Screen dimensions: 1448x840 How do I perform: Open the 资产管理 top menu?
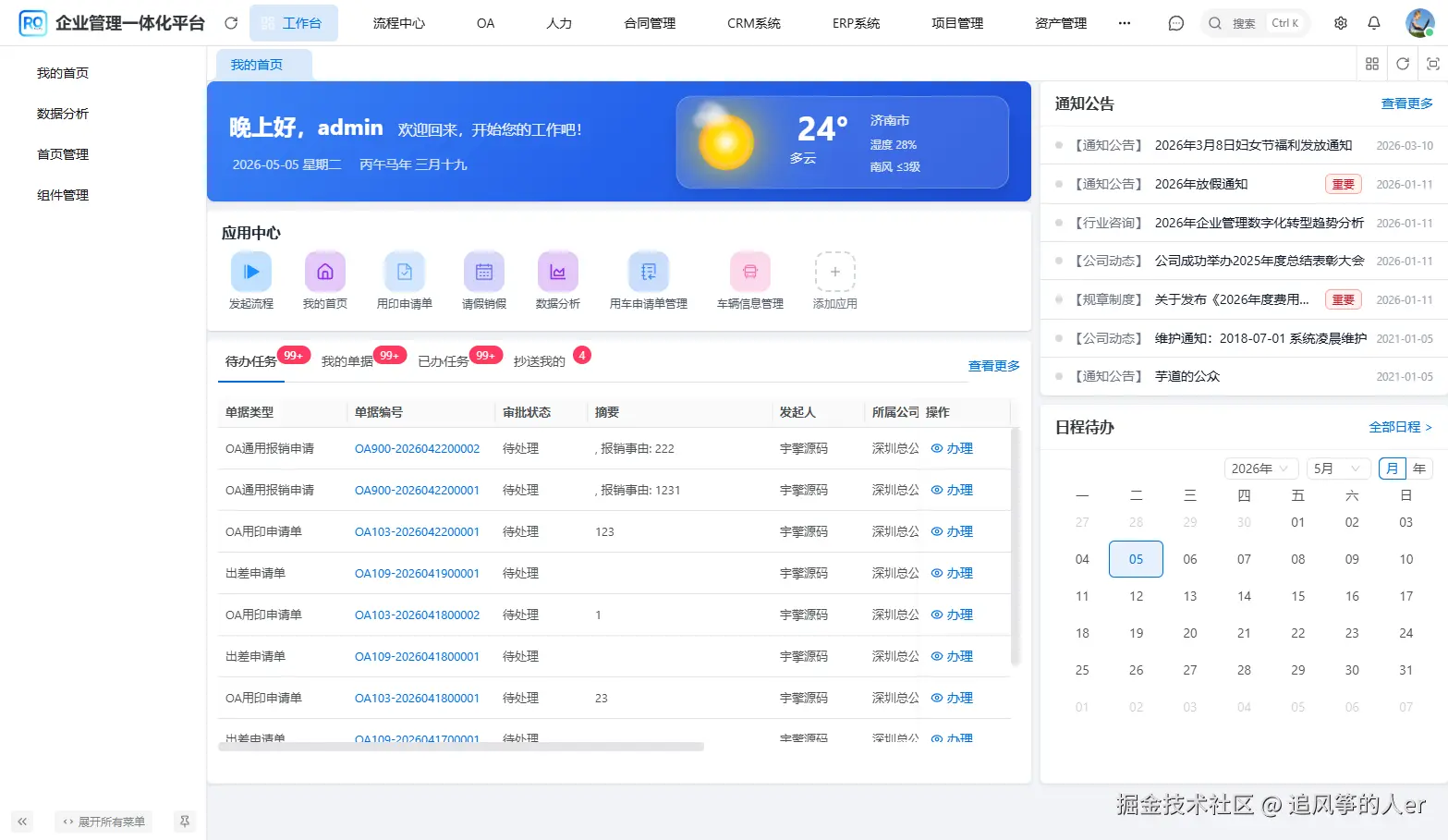(1061, 23)
